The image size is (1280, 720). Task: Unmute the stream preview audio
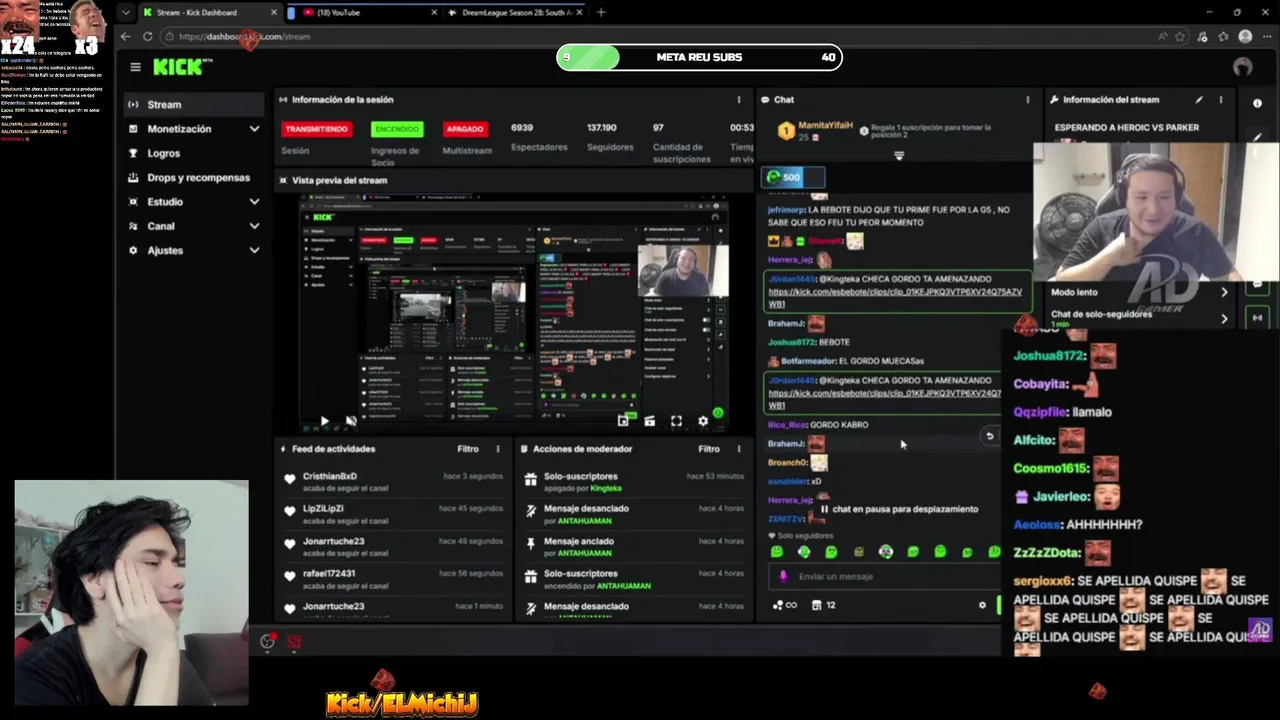[350, 421]
